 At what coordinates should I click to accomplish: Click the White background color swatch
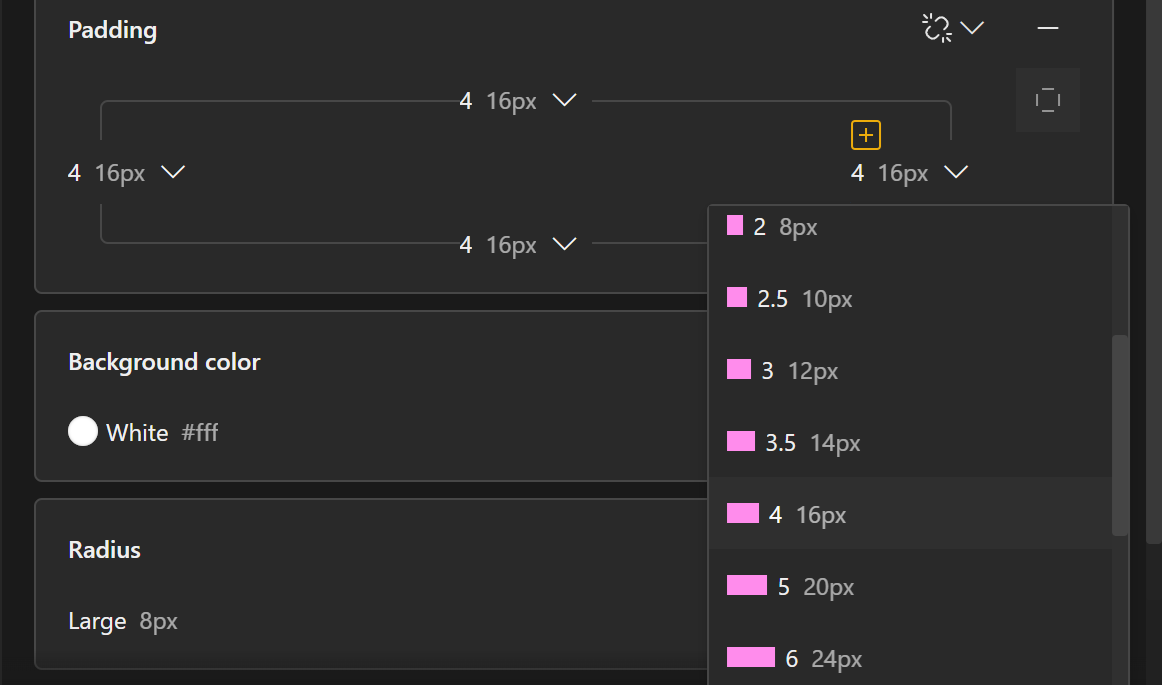pyautogui.click(x=83, y=431)
